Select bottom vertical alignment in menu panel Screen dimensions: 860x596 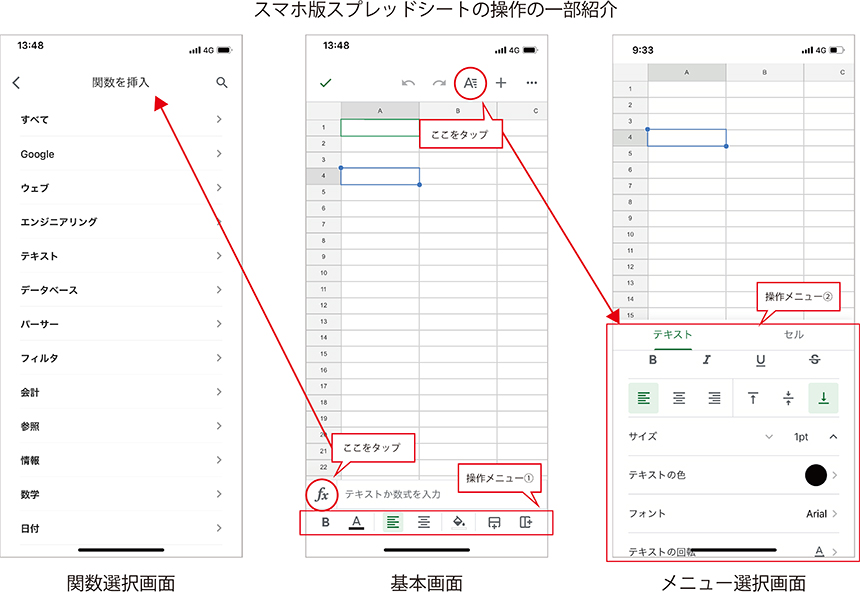coord(823,398)
